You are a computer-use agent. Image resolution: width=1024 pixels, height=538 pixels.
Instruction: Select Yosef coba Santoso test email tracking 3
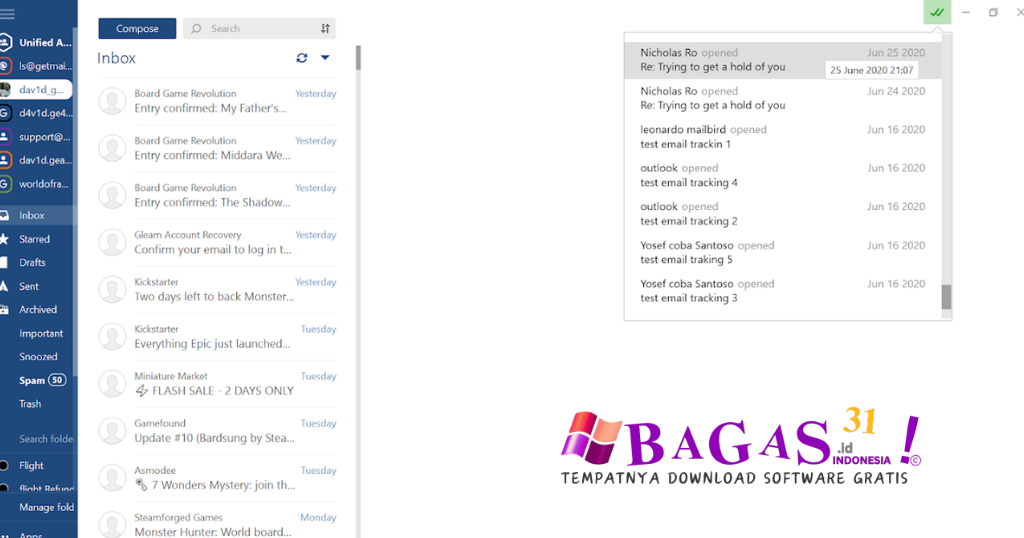coord(782,291)
